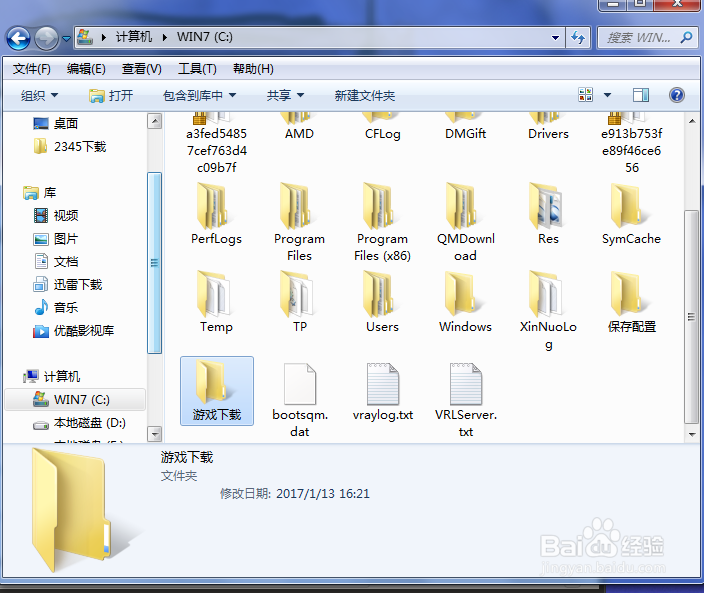Screen dimensions: 704x593
Task: Click the blue help question mark icon
Action: (677, 95)
